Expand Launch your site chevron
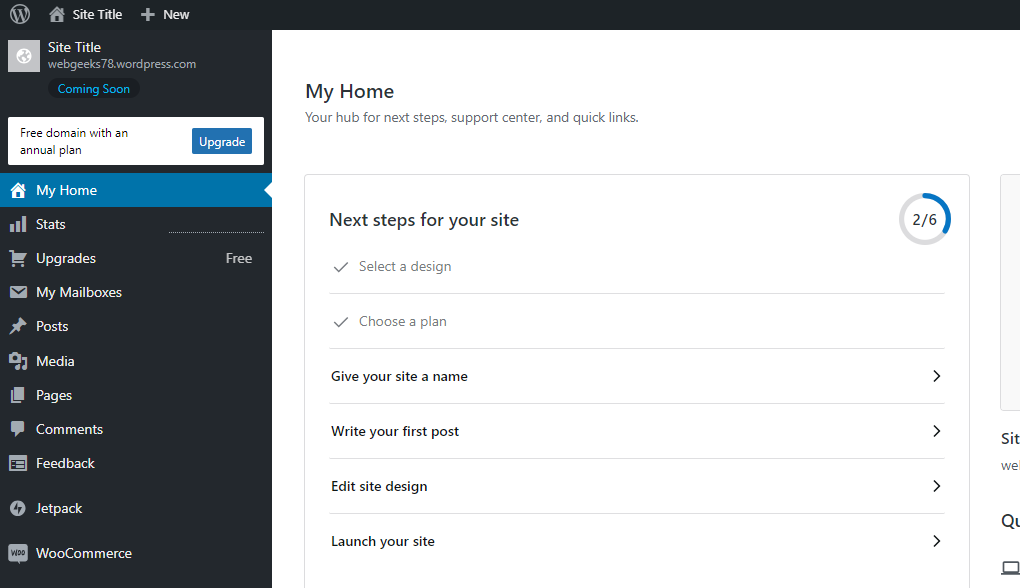 point(936,541)
